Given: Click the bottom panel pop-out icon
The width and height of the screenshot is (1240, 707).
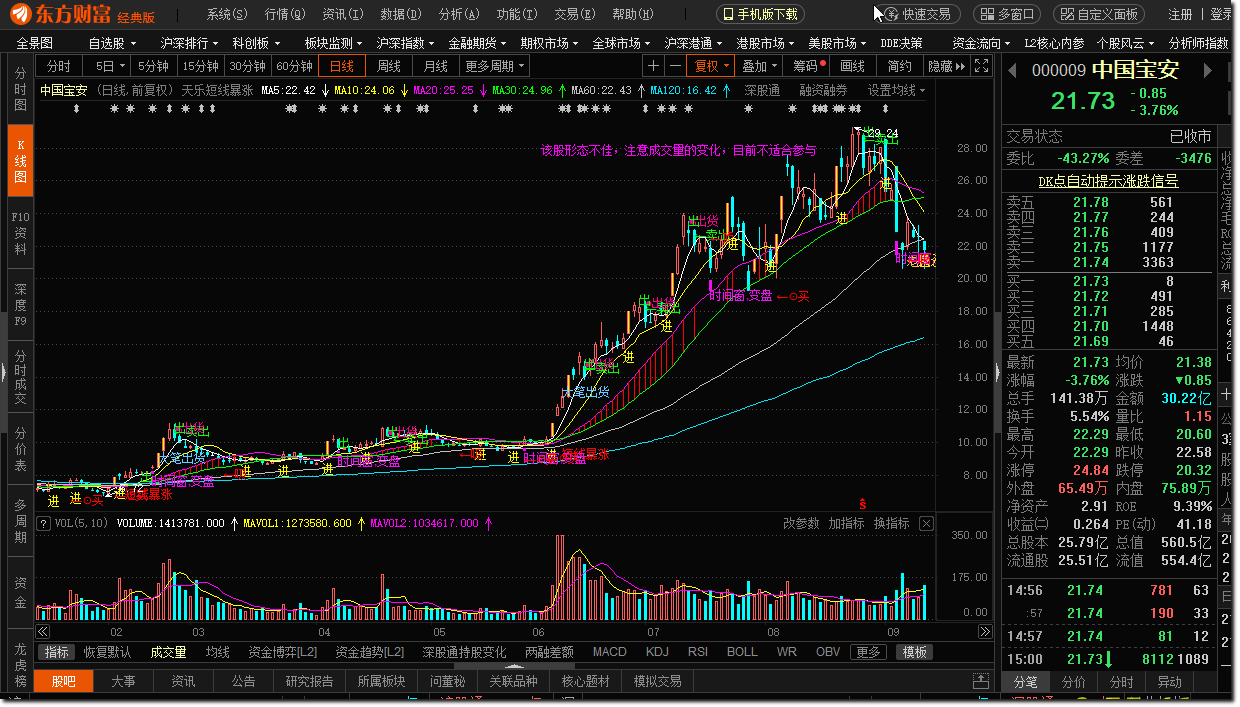Looking at the screenshot, I should [x=982, y=682].
